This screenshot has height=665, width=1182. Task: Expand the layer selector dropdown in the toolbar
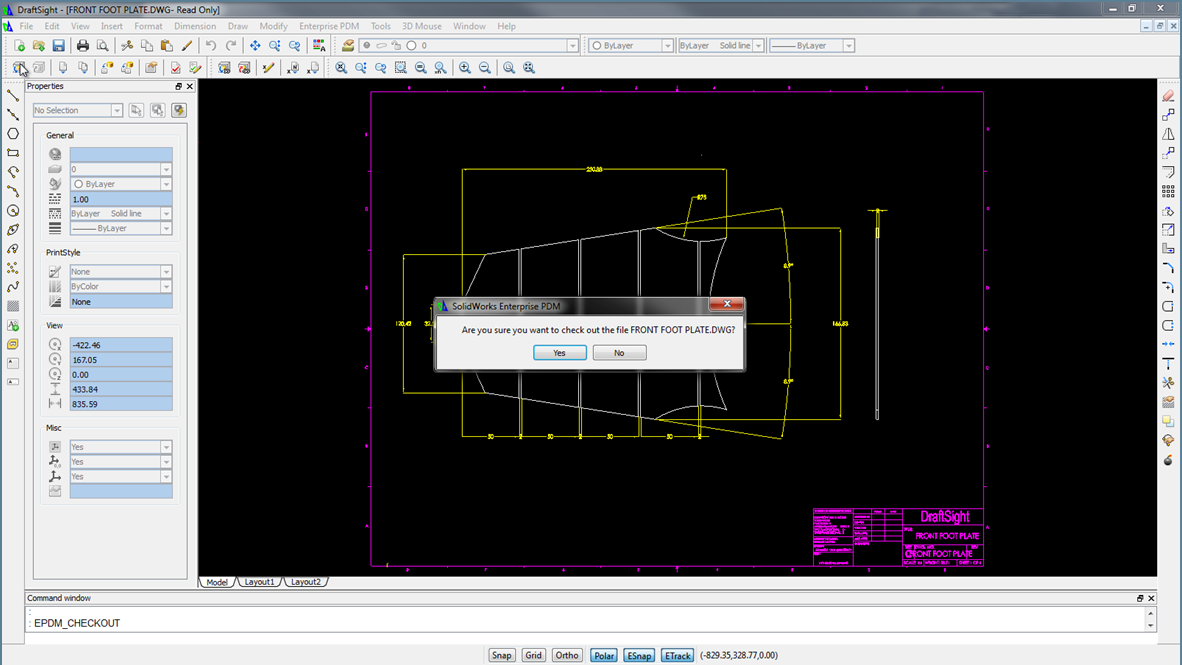point(572,46)
